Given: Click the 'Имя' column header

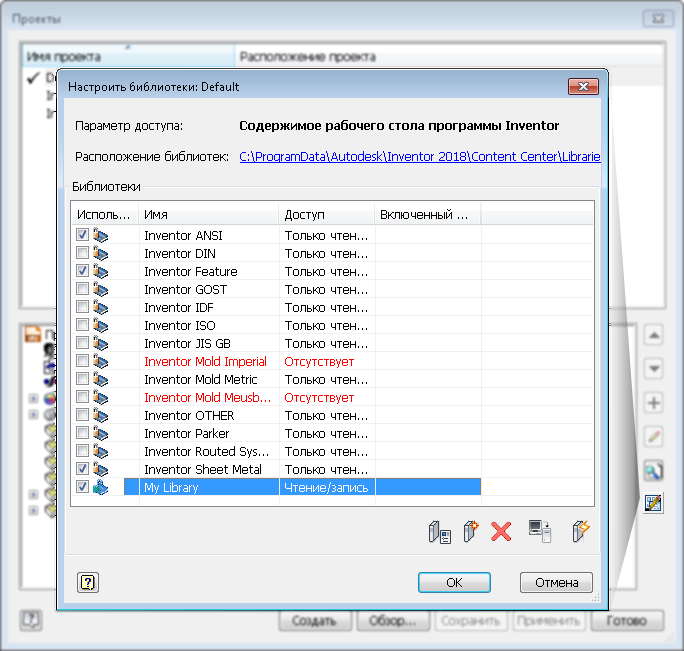Looking at the screenshot, I should tap(209, 214).
